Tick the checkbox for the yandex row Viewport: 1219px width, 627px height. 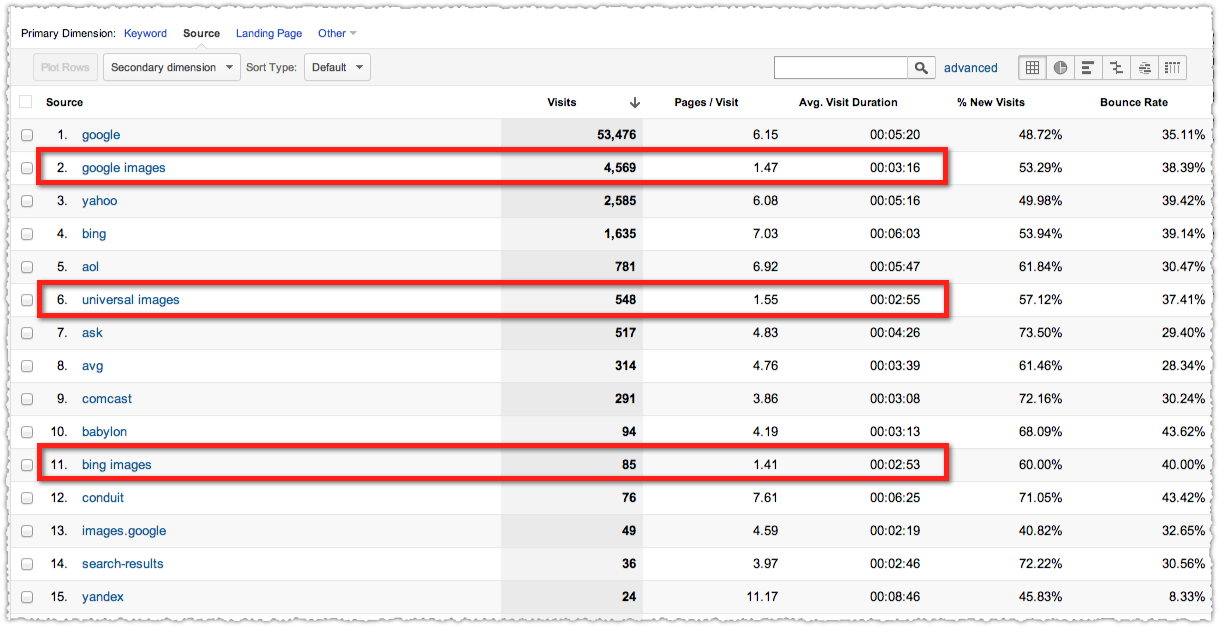coord(27,597)
